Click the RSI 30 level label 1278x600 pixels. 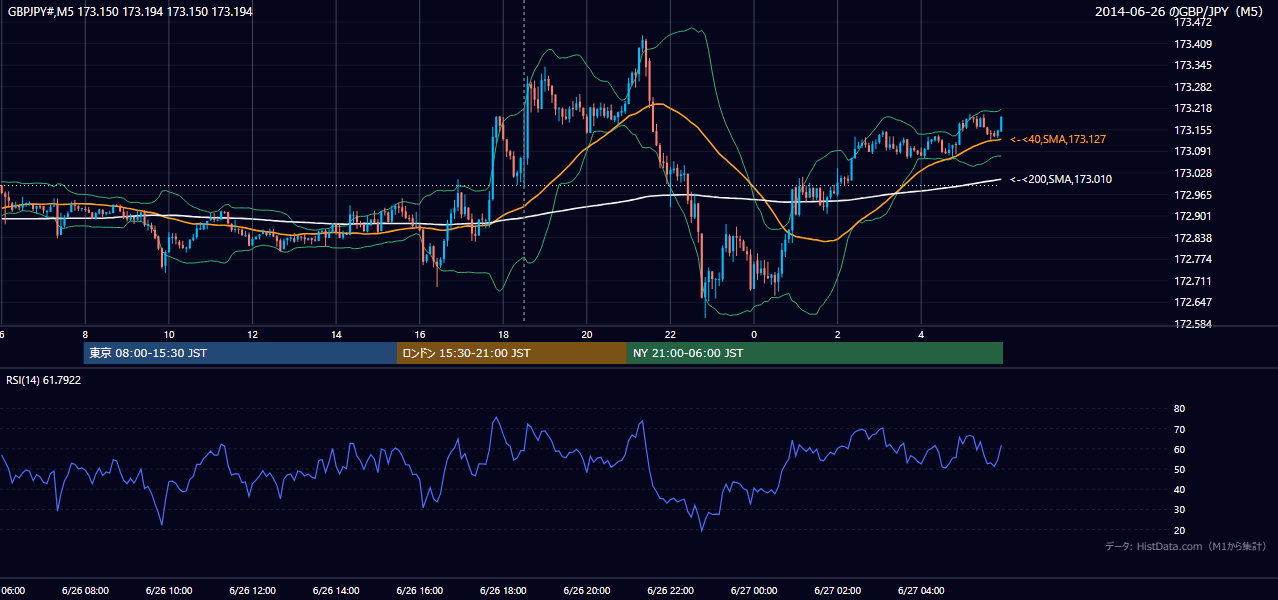click(1180, 509)
